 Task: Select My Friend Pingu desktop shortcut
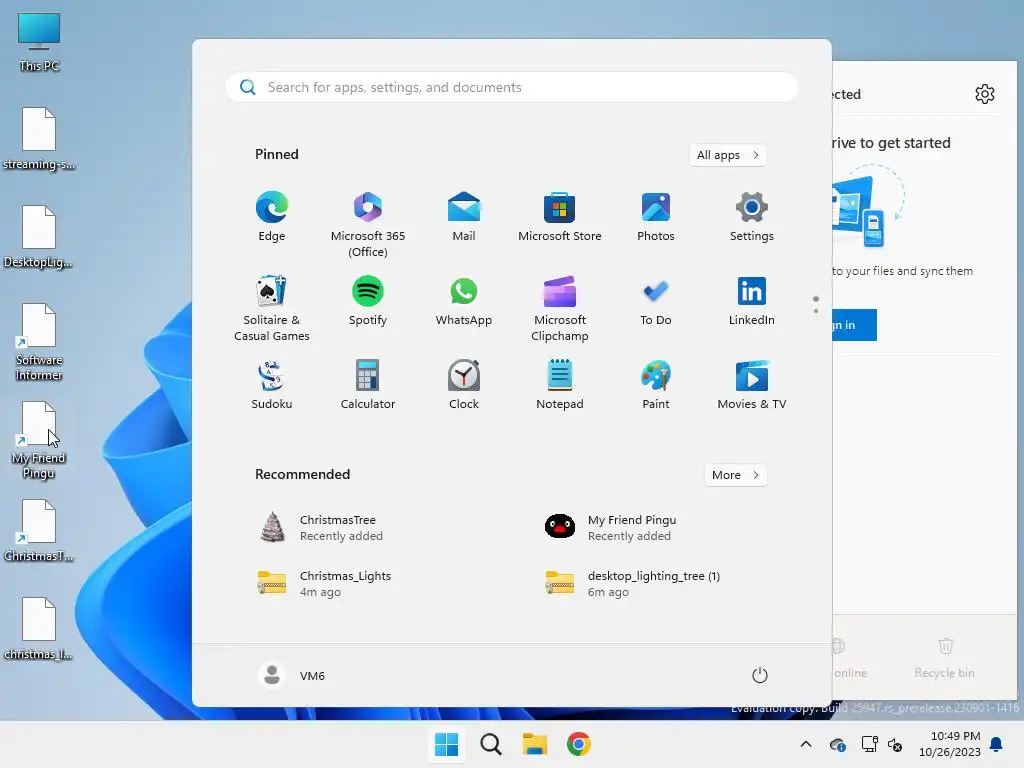click(39, 441)
